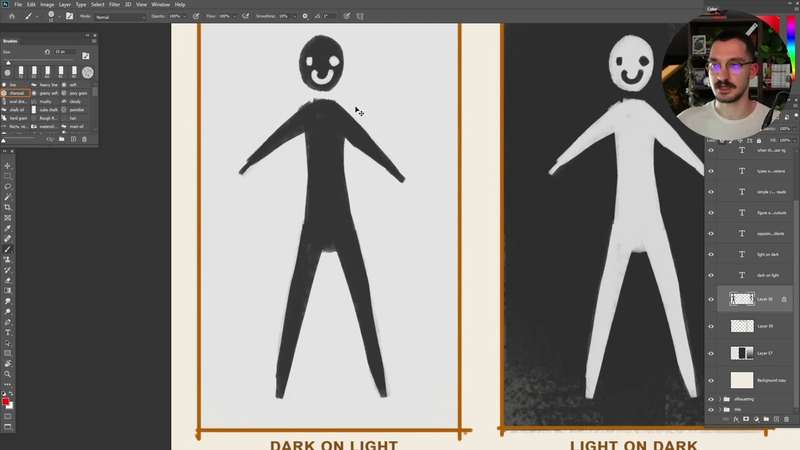
Task: Select the Hand tool
Action: (x=8, y=364)
